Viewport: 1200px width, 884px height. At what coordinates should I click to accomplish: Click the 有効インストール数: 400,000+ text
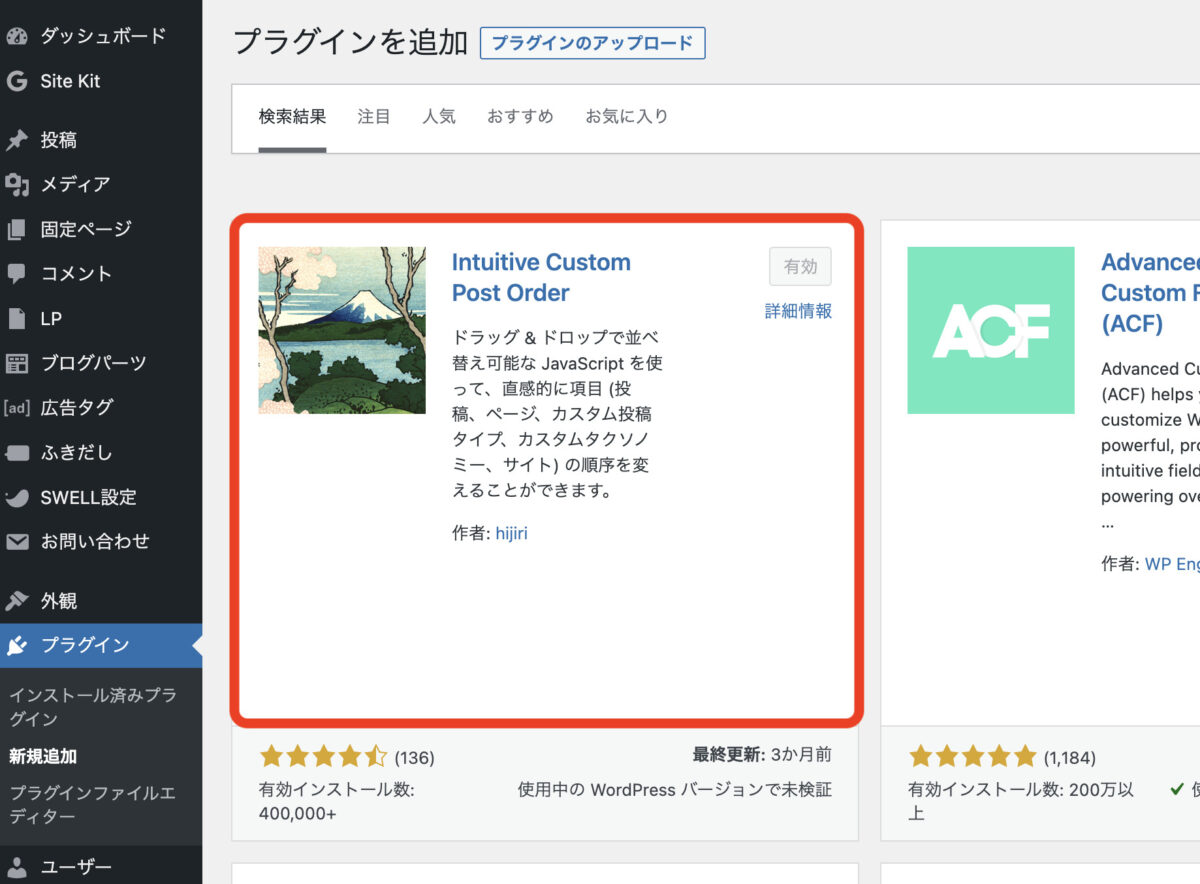337,802
